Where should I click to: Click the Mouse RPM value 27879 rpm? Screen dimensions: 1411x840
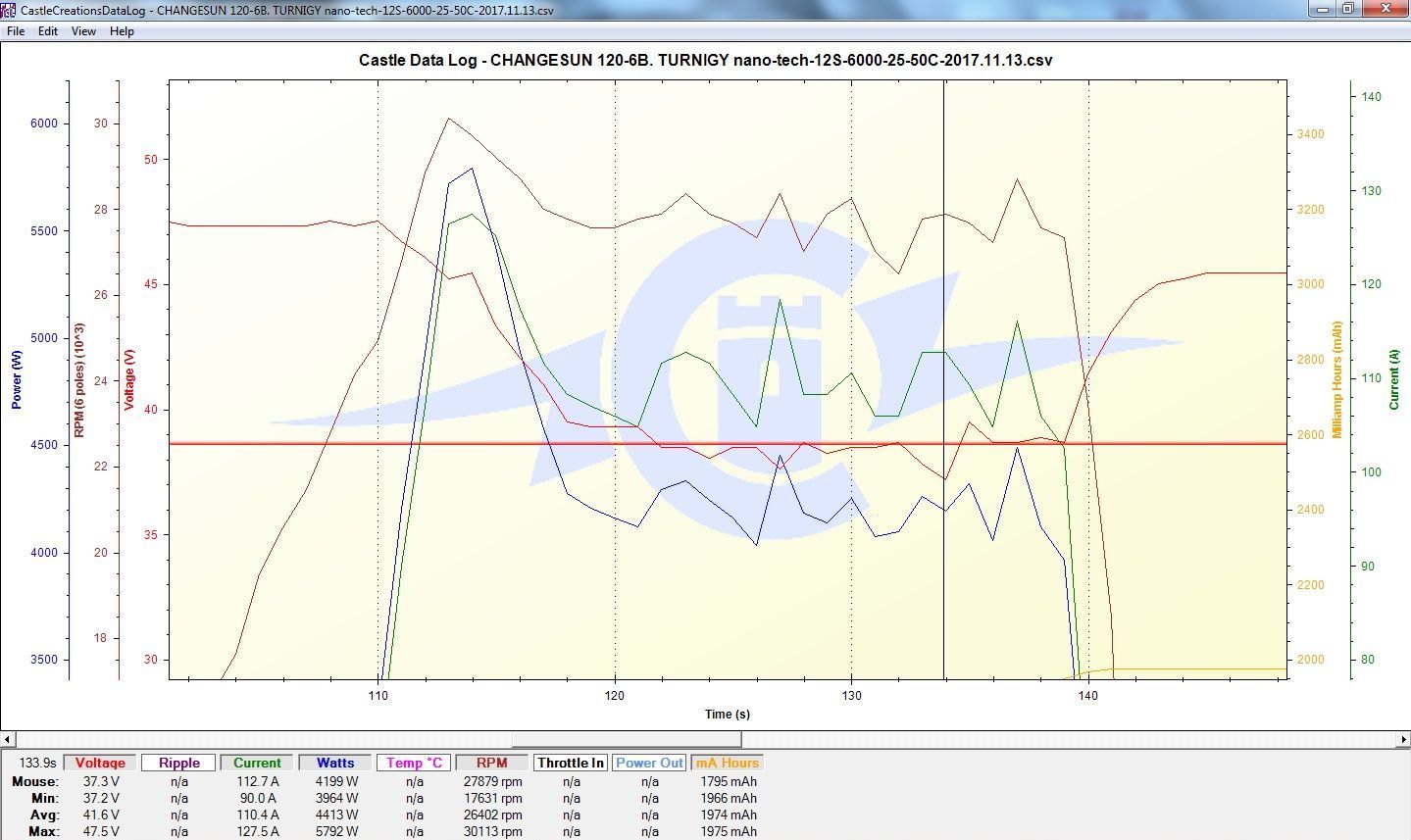click(x=492, y=782)
